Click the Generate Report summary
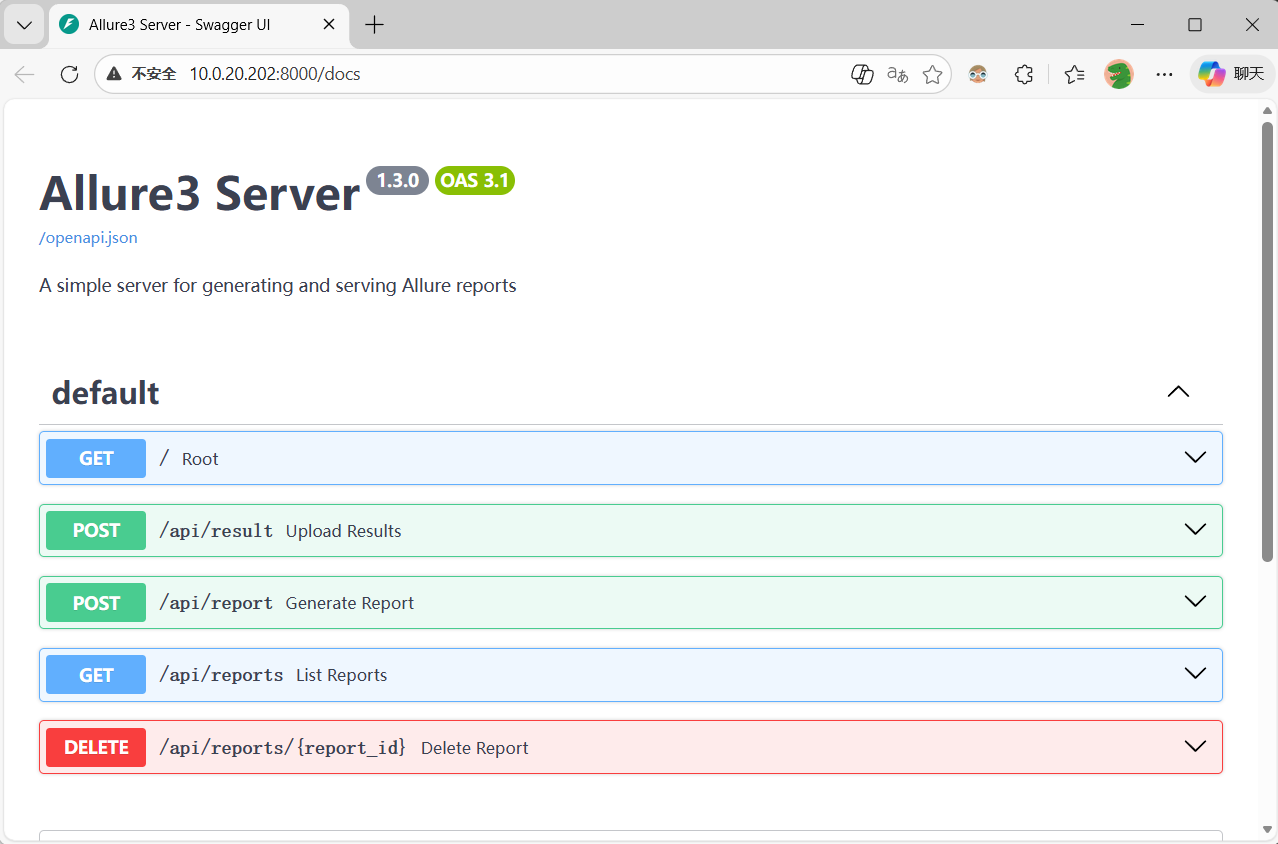The image size is (1278, 844). (350, 603)
